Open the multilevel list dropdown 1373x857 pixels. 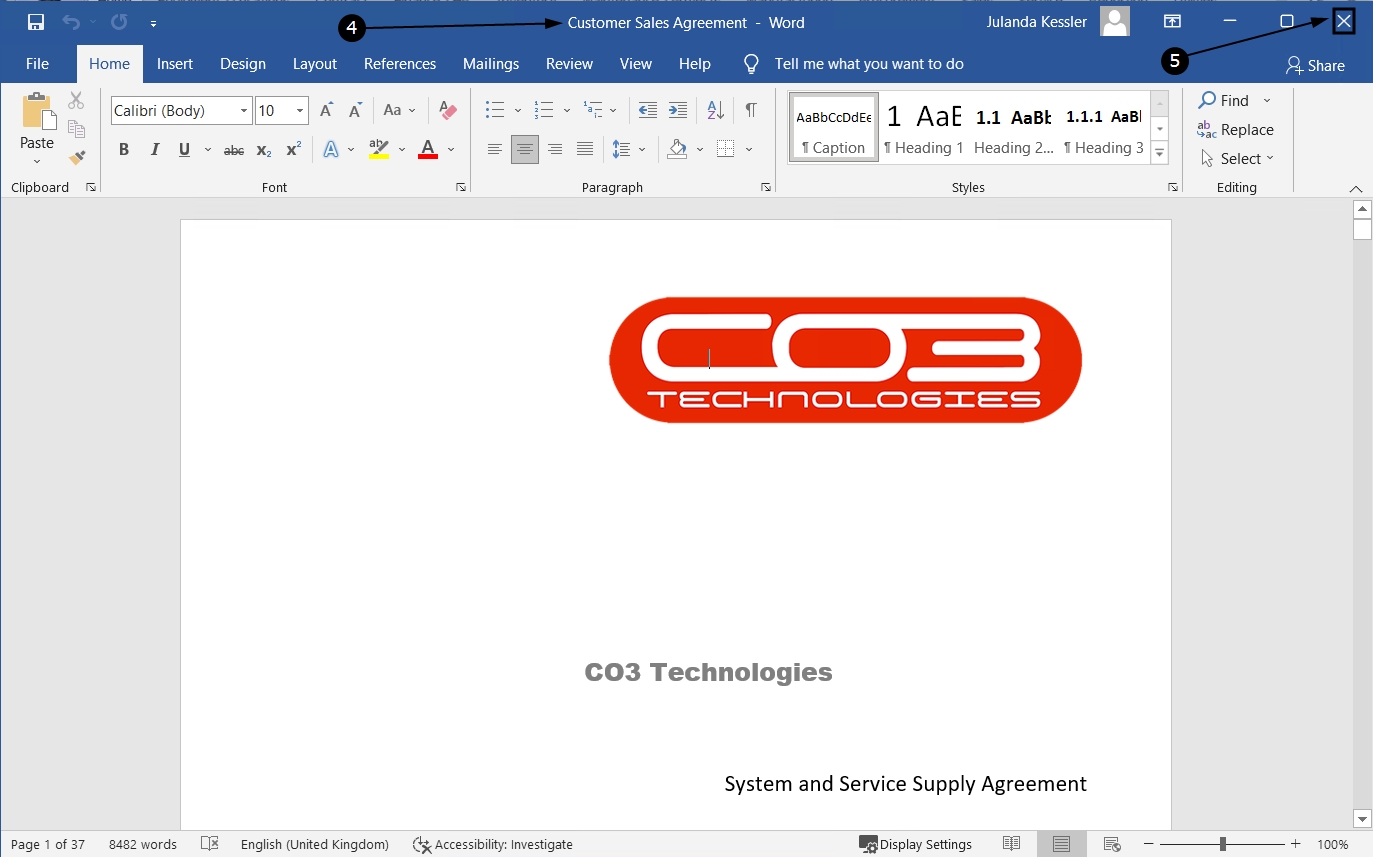point(614,111)
